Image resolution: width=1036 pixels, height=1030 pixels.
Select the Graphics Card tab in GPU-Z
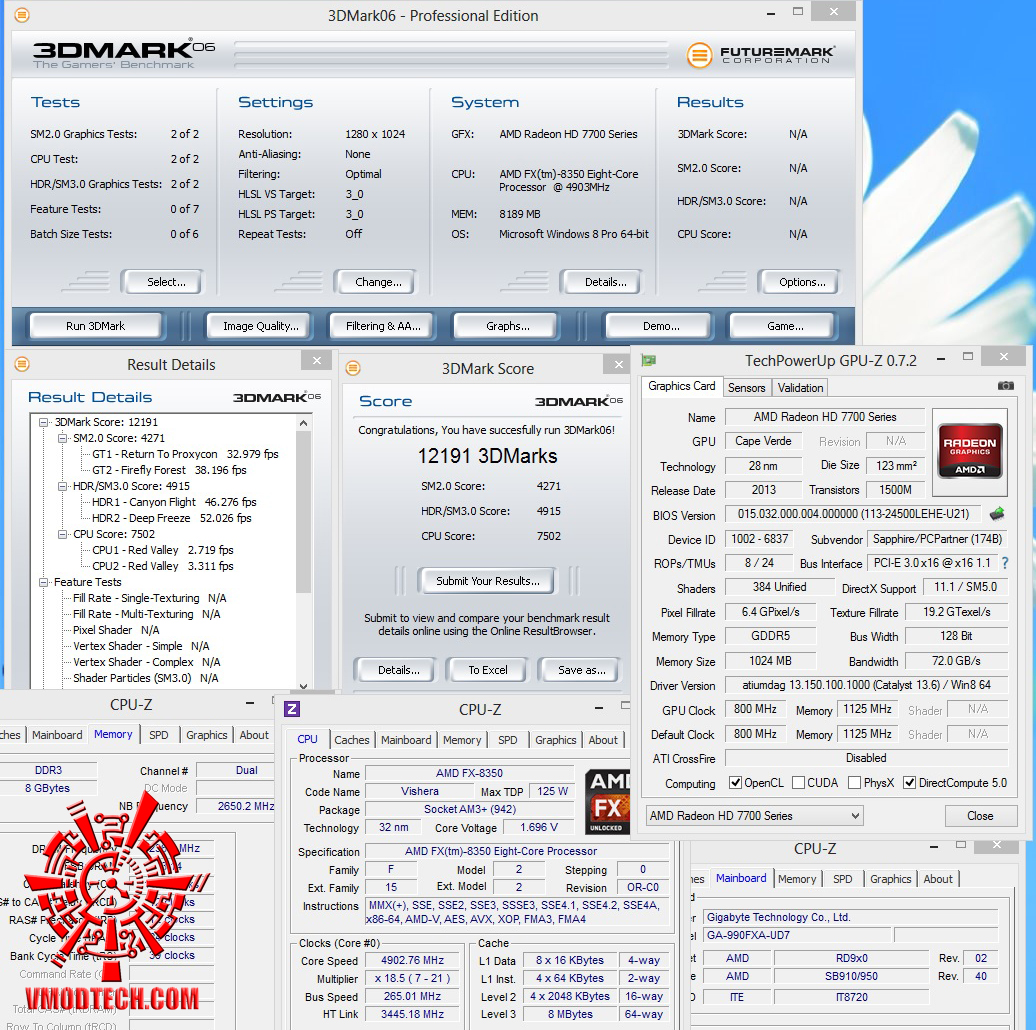click(x=681, y=386)
